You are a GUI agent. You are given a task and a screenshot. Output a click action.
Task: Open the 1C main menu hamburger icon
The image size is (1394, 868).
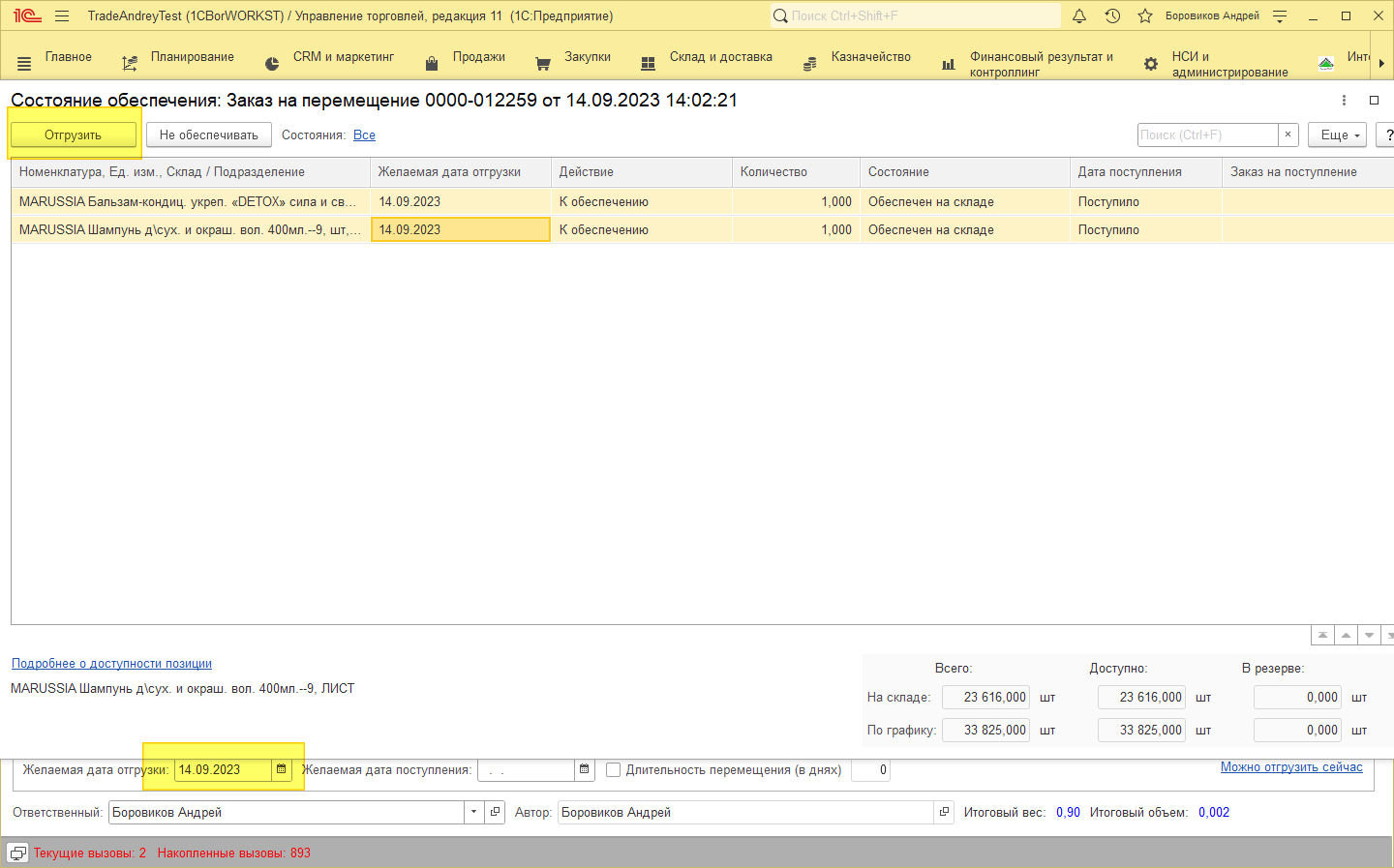coord(62,15)
